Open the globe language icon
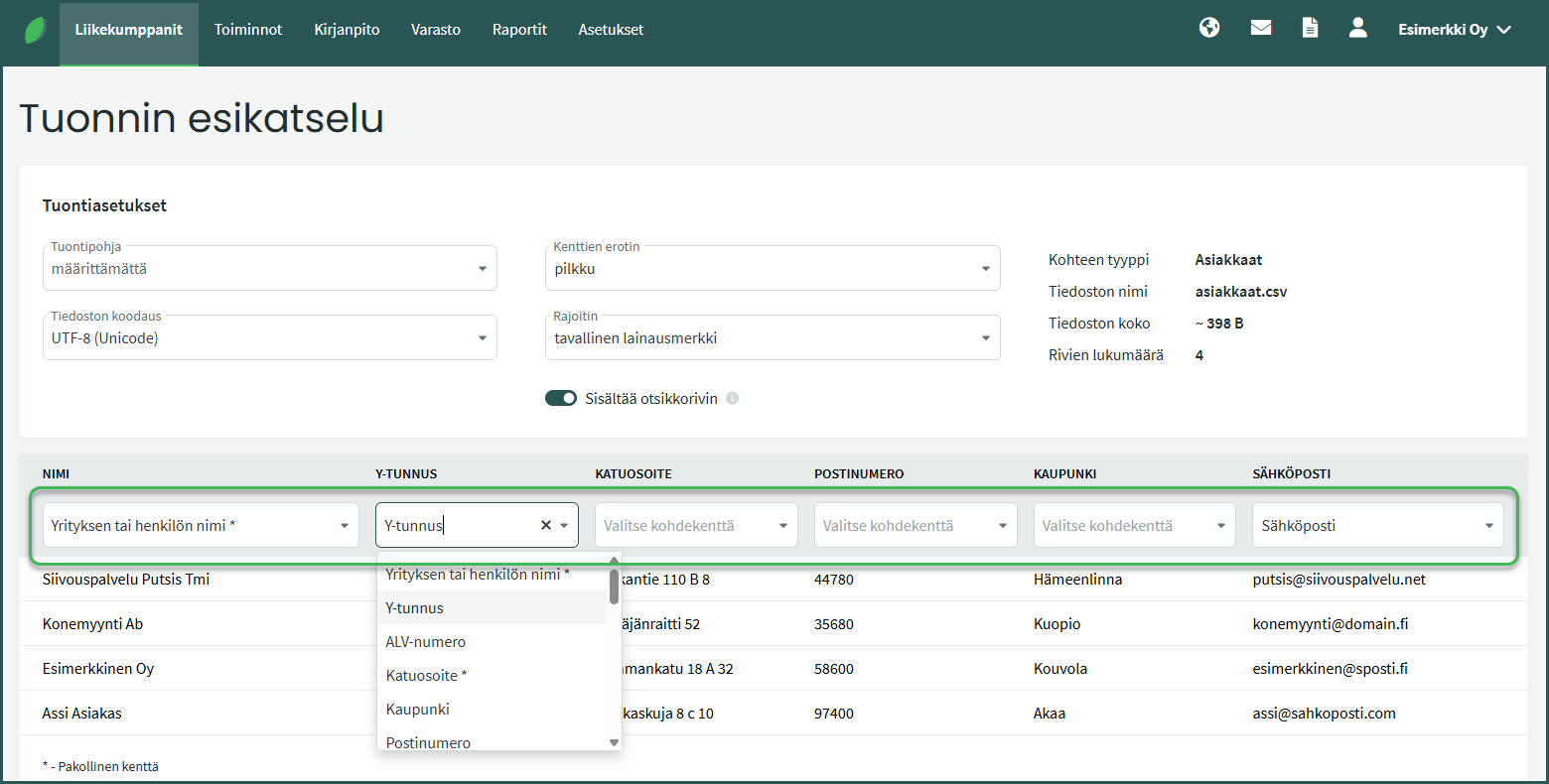Viewport: 1549px width, 784px height. (1209, 29)
